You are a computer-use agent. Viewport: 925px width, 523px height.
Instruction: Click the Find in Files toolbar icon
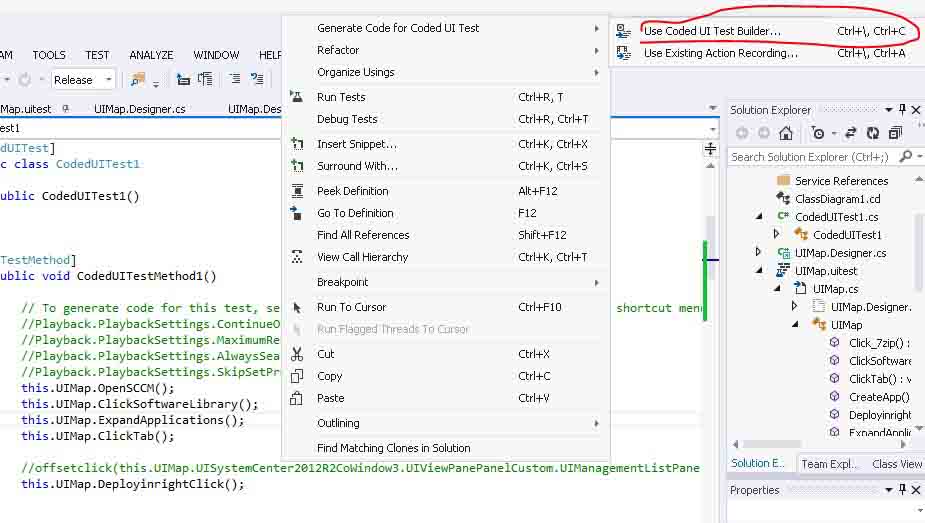[x=137, y=80]
